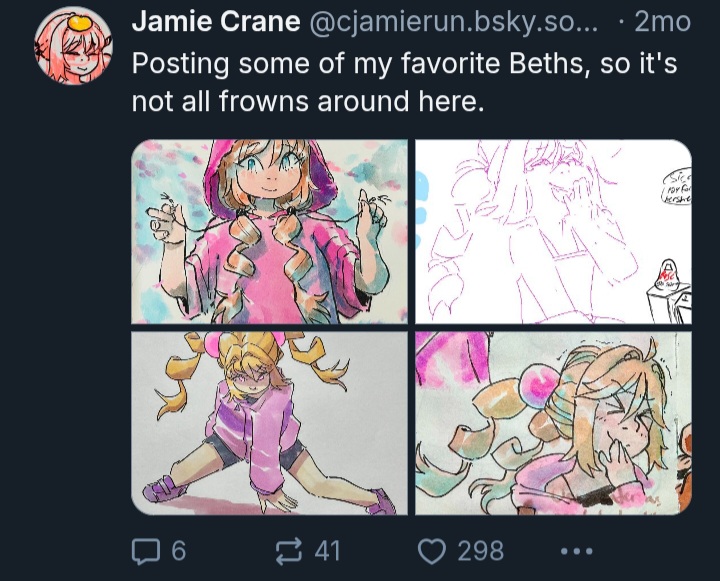The width and height of the screenshot is (720, 581).
Task: View thumbnail of girl covering her mouth
Action: [x=553, y=423]
